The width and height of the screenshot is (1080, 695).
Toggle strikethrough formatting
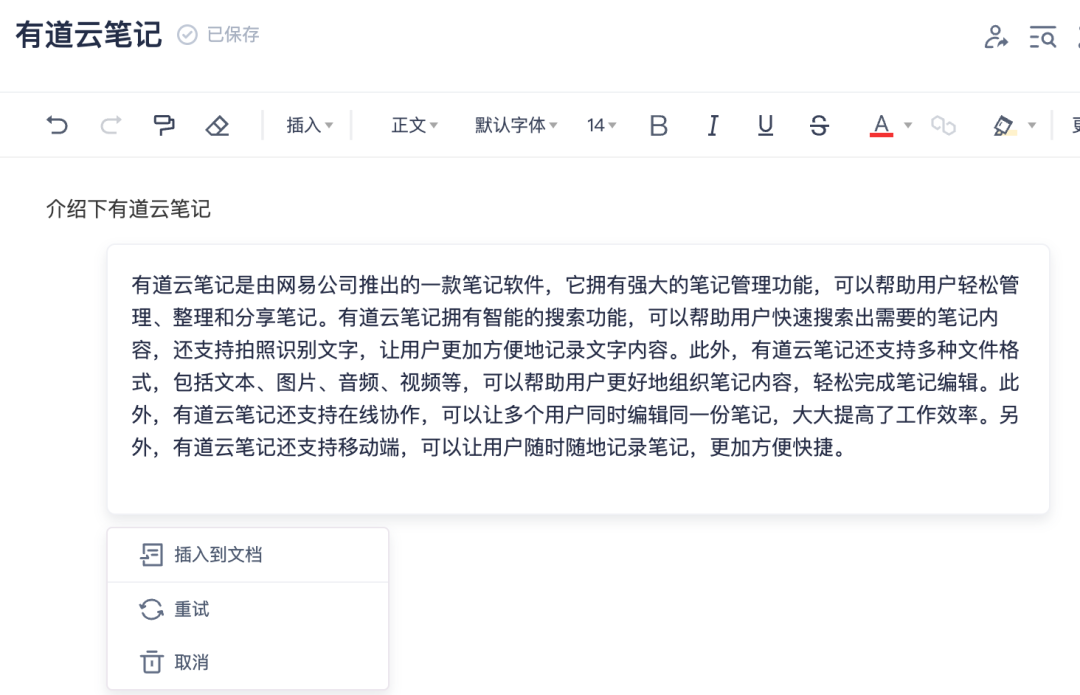[819, 125]
